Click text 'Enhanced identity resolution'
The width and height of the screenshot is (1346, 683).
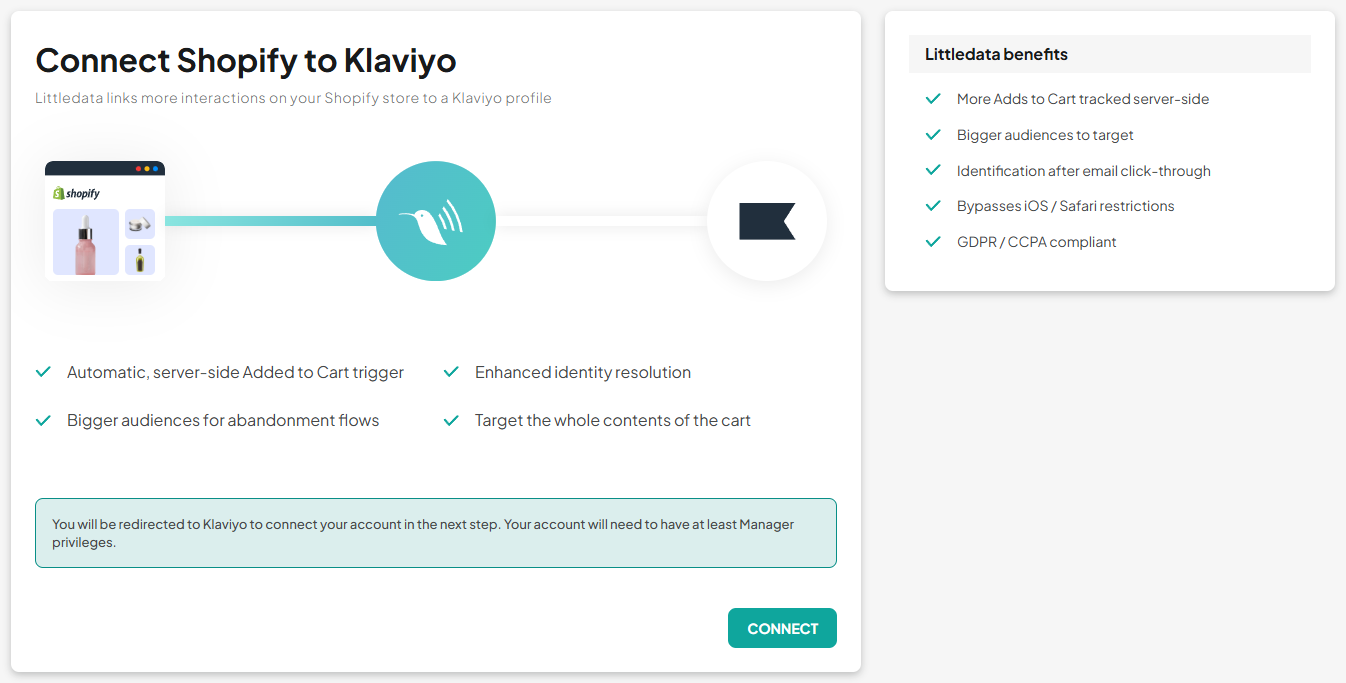coord(583,372)
